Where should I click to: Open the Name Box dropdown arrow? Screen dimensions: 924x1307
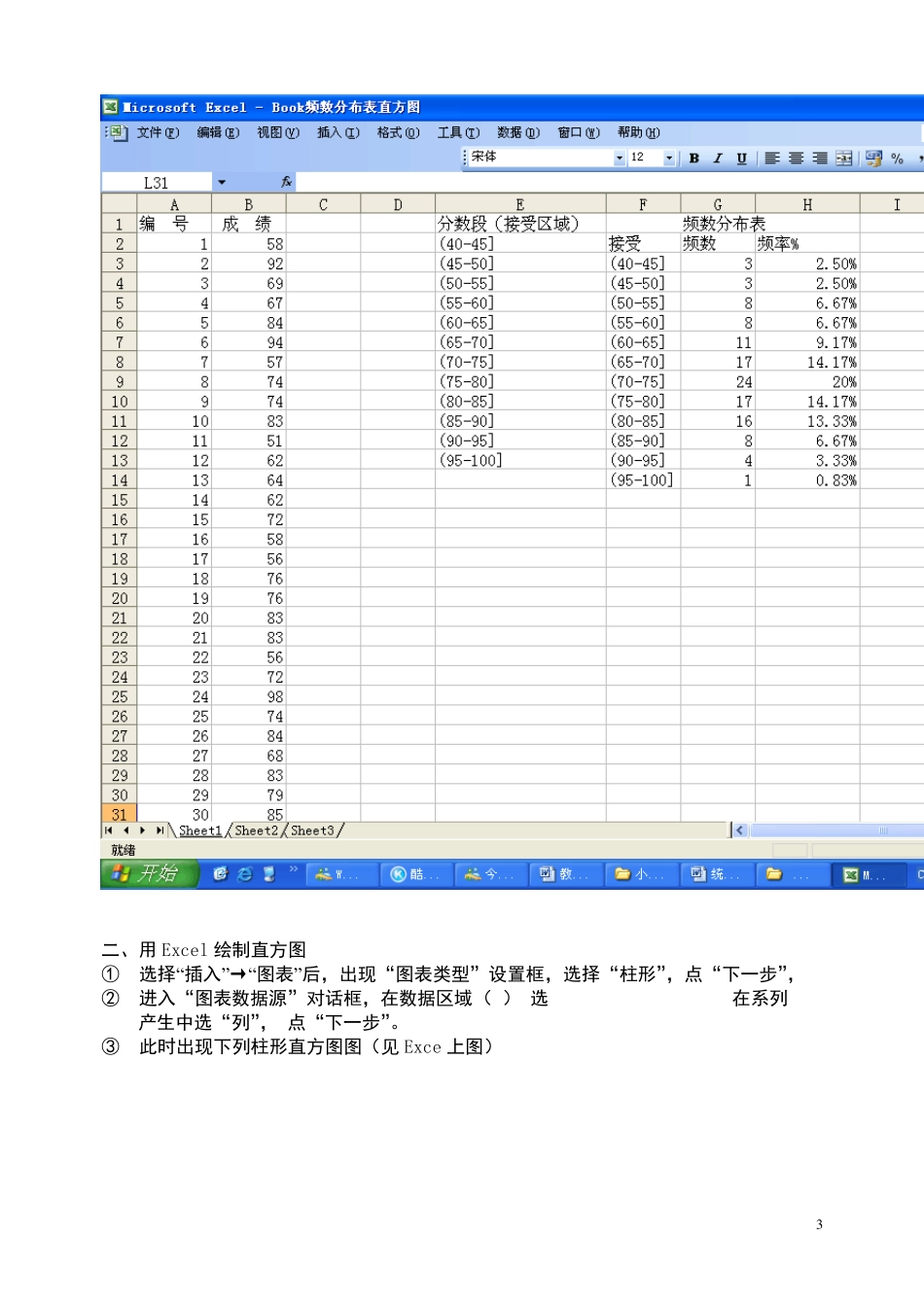click(x=222, y=182)
